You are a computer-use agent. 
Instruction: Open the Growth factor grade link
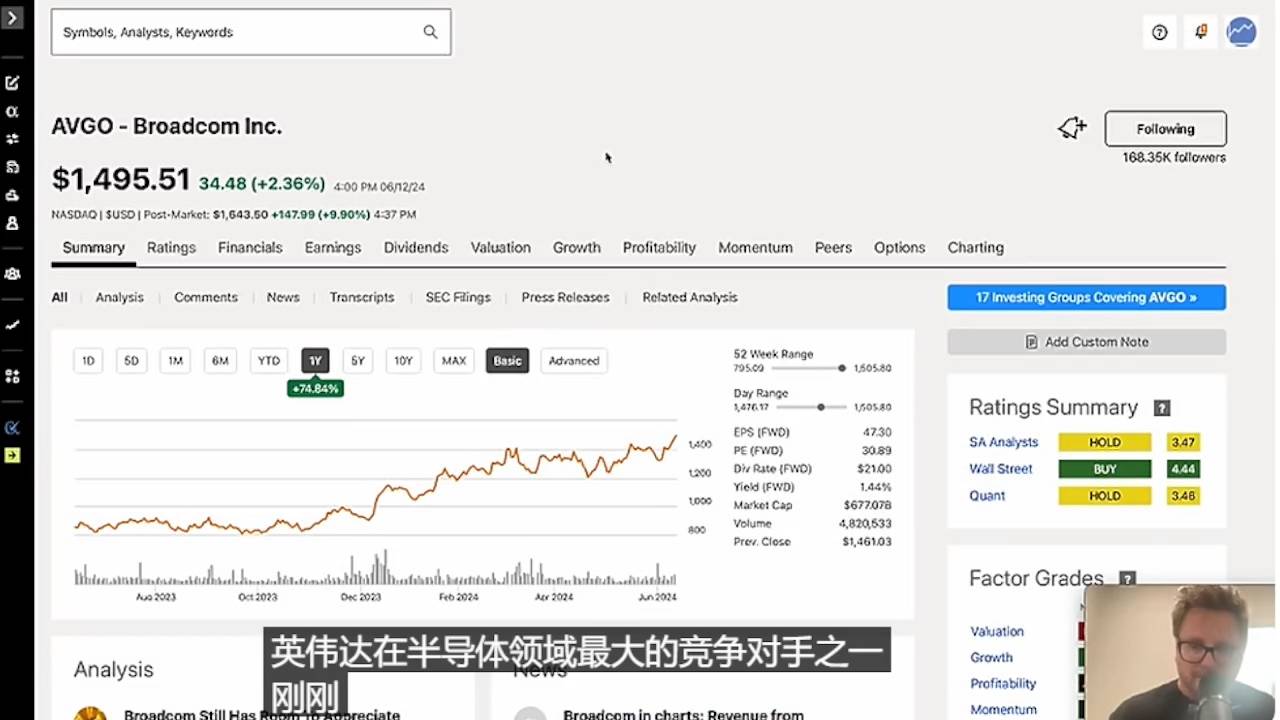(x=991, y=658)
